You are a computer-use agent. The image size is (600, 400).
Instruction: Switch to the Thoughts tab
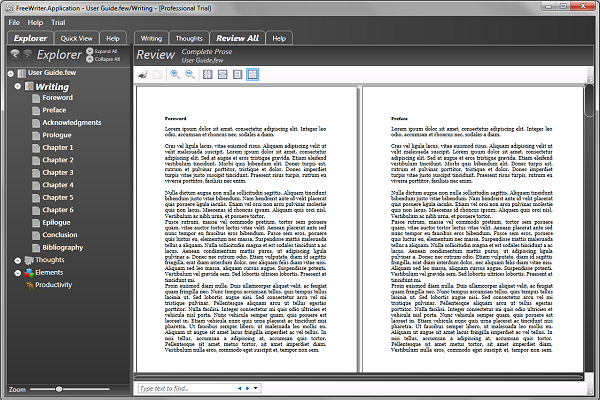click(189, 38)
